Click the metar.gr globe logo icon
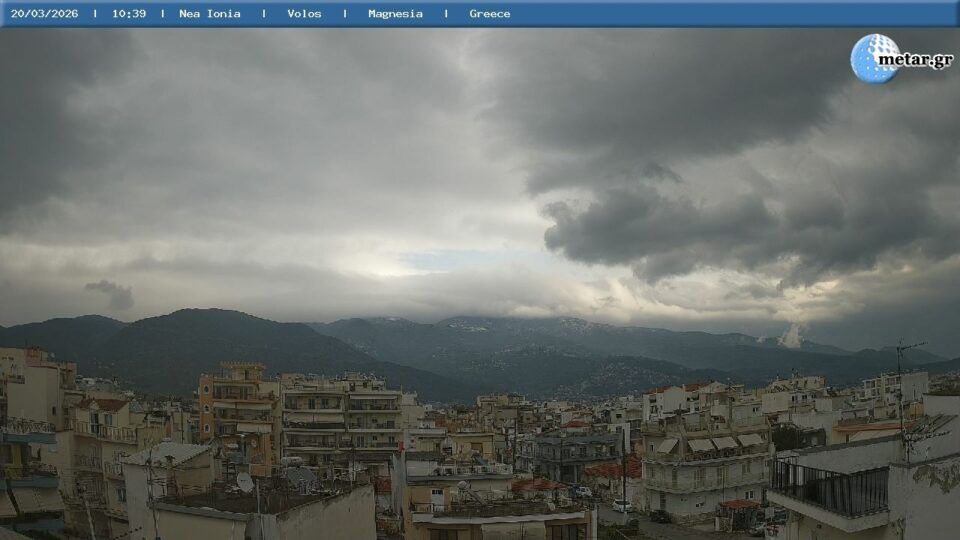 pos(874,58)
